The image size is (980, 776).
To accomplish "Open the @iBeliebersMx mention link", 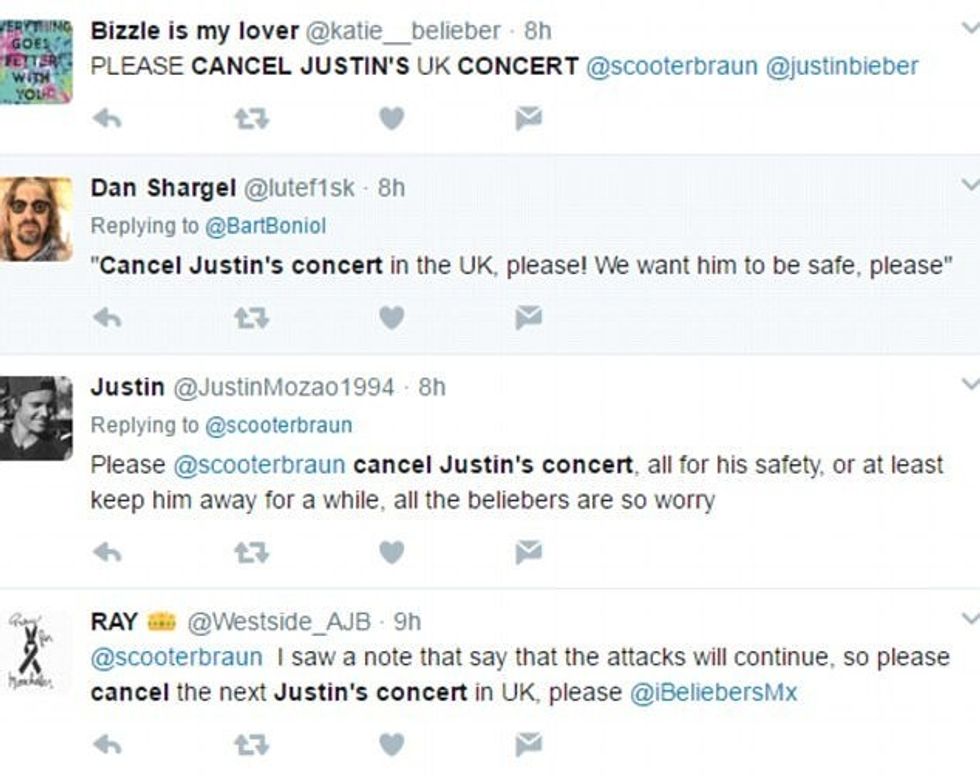I will tap(713, 692).
